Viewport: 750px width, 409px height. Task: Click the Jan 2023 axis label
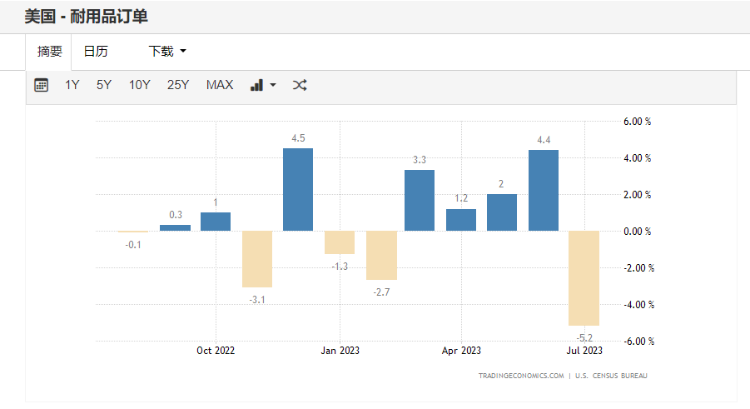pyautogui.click(x=340, y=351)
